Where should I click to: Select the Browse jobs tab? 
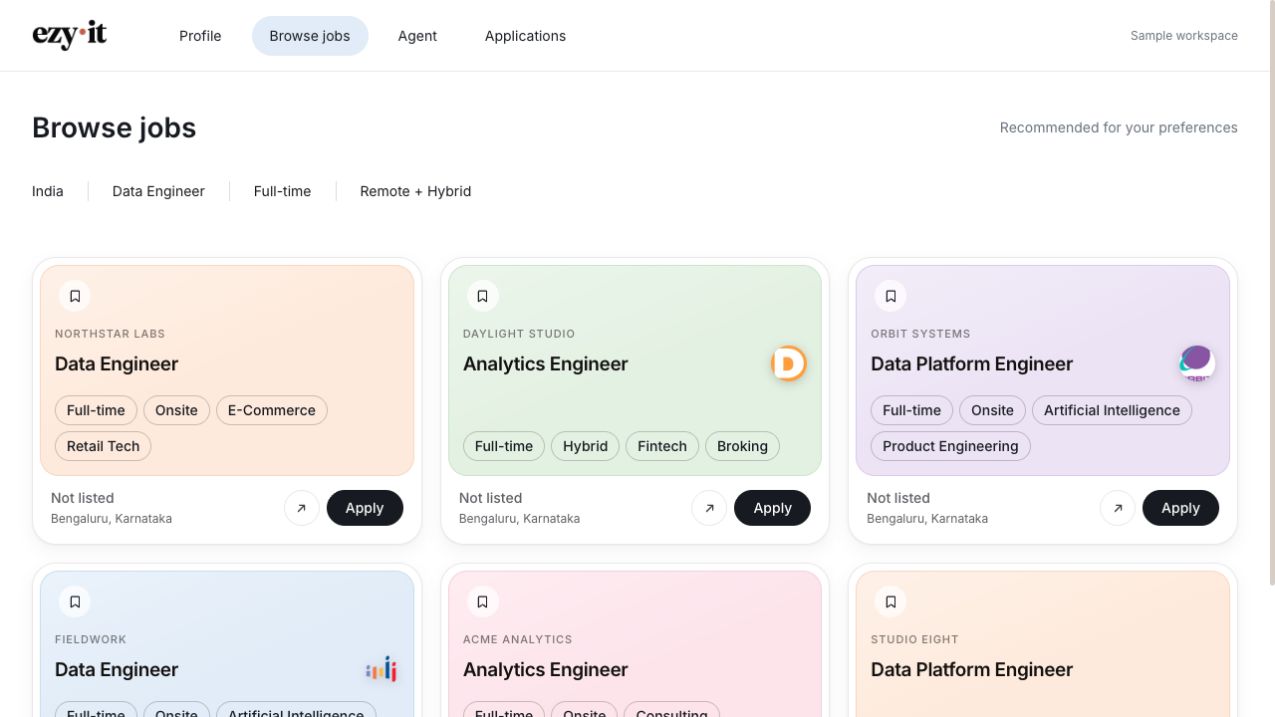tap(310, 36)
